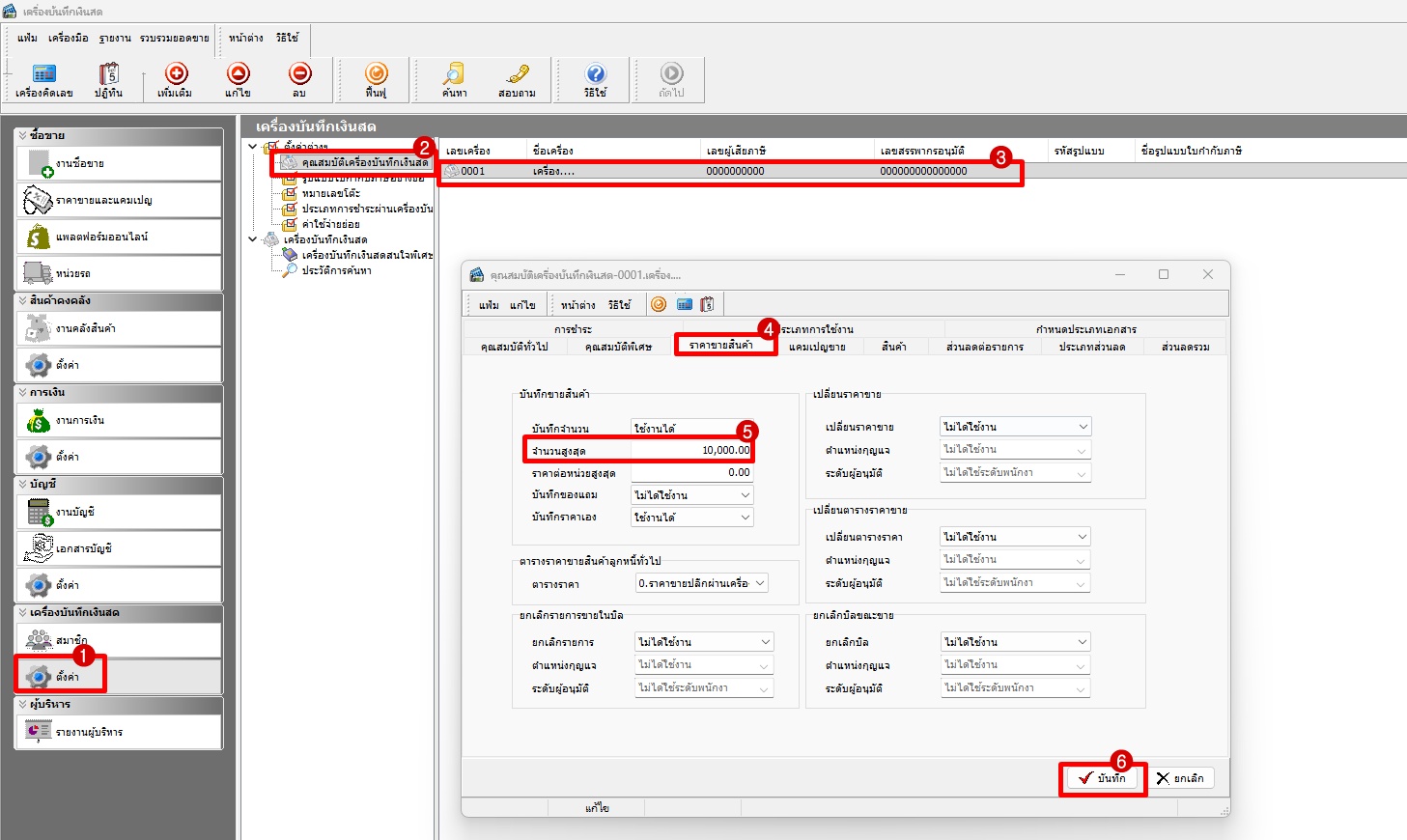Screen dimensions: 1407x840
Task: Click the ปฏิทิน calendar icon
Action: [x=108, y=75]
